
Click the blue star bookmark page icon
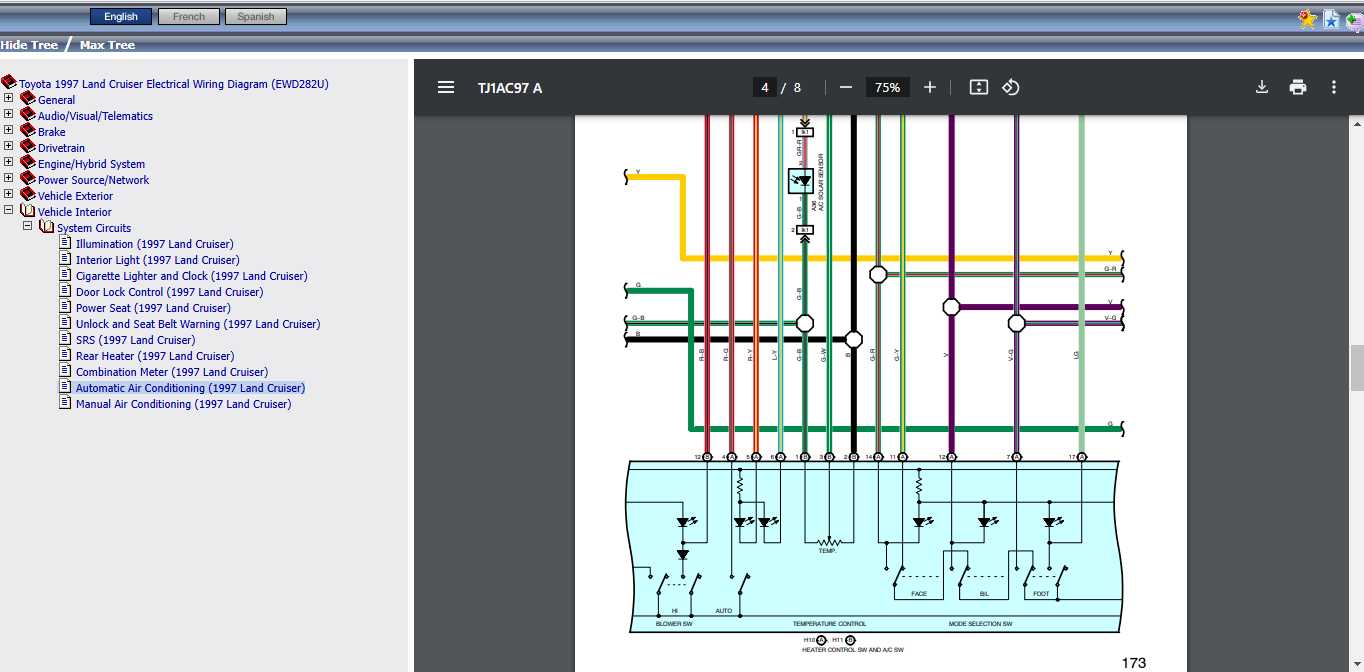tap(1331, 19)
